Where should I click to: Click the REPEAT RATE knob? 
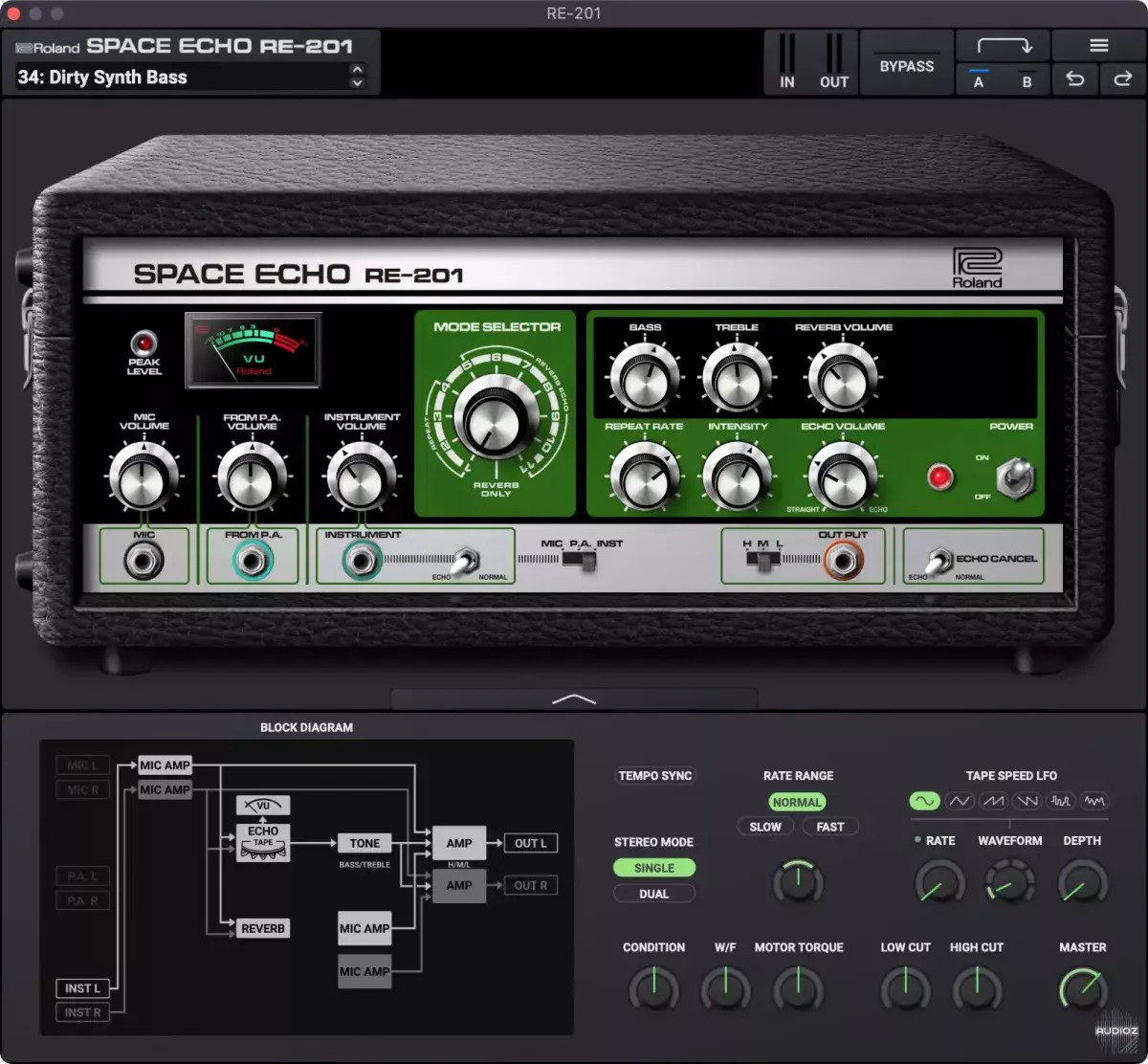click(645, 476)
